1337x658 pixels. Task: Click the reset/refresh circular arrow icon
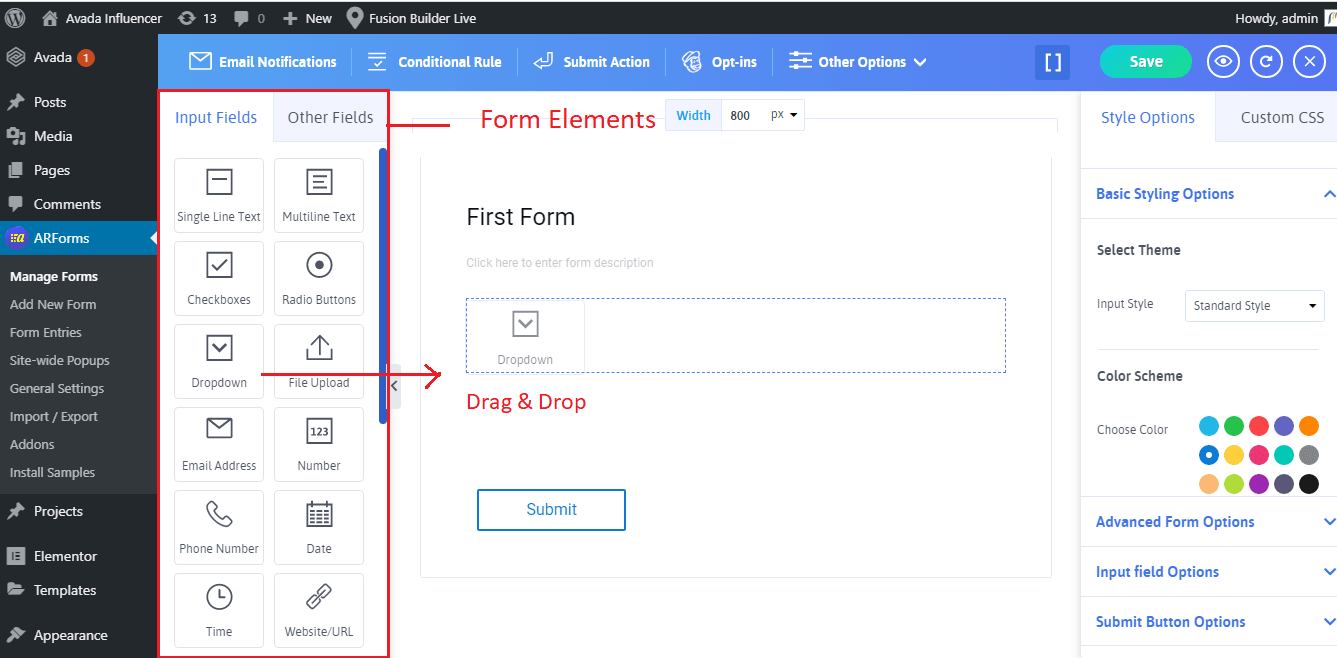coord(1266,62)
